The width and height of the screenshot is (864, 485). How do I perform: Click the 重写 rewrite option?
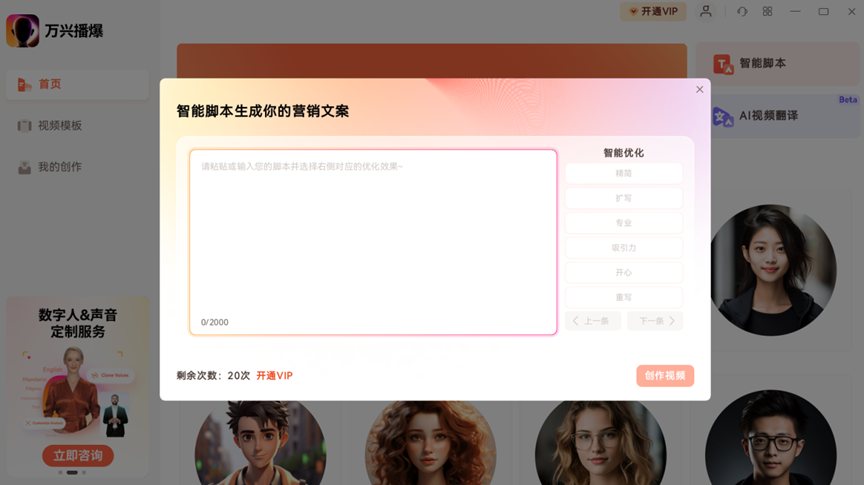[x=624, y=297]
